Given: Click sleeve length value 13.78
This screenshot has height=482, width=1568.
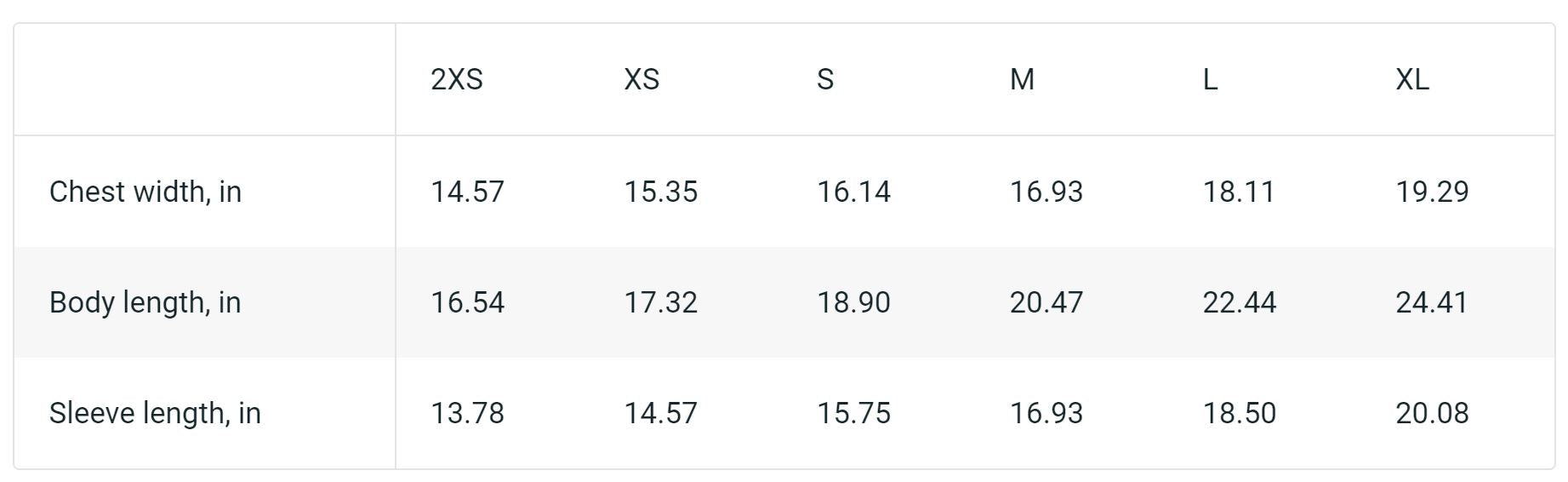Looking at the screenshot, I should pyautogui.click(x=467, y=413).
